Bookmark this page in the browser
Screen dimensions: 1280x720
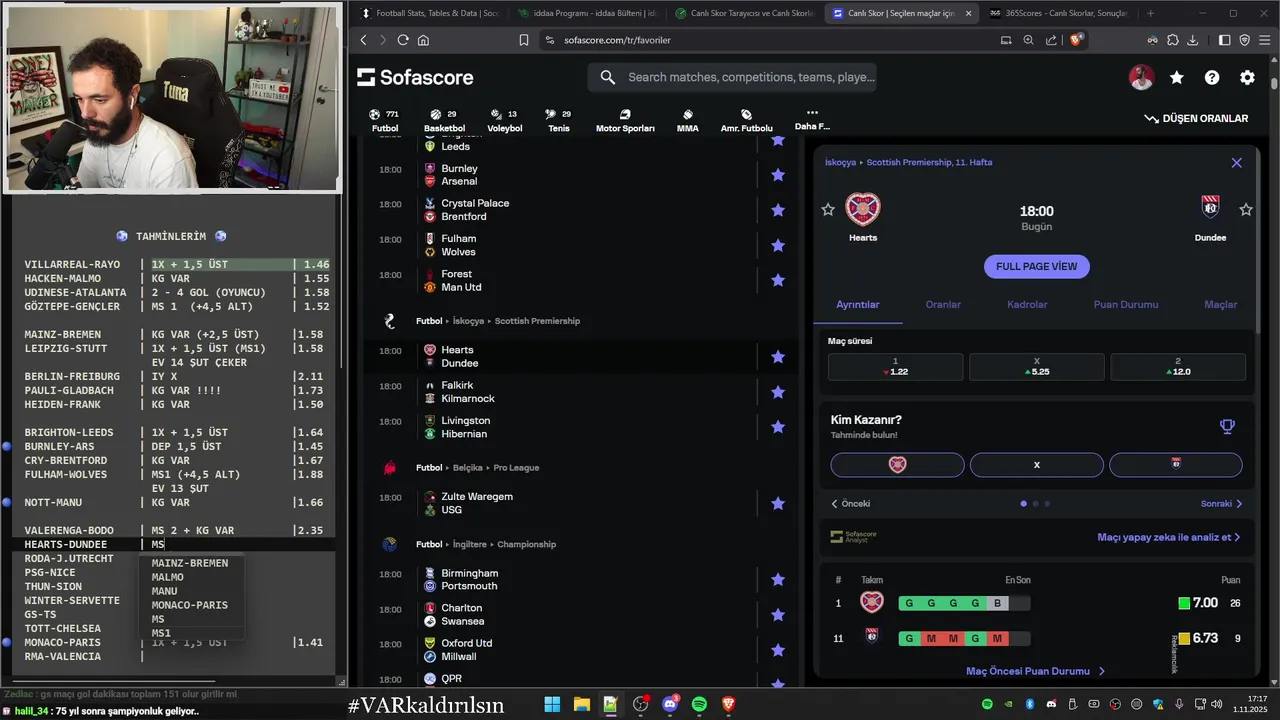click(524, 40)
